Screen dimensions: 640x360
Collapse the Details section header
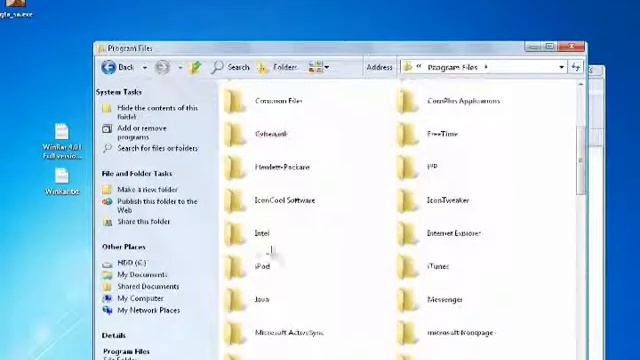click(x=113, y=335)
